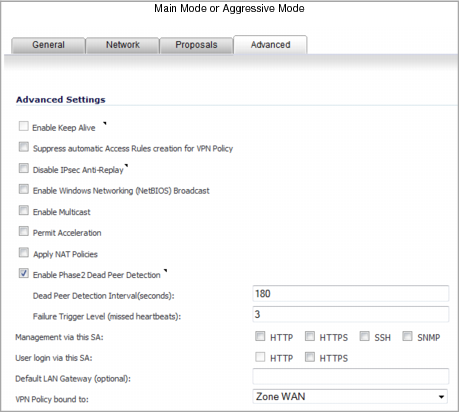
Task: Check HTTPS for User login via this SA
Action: (310, 357)
